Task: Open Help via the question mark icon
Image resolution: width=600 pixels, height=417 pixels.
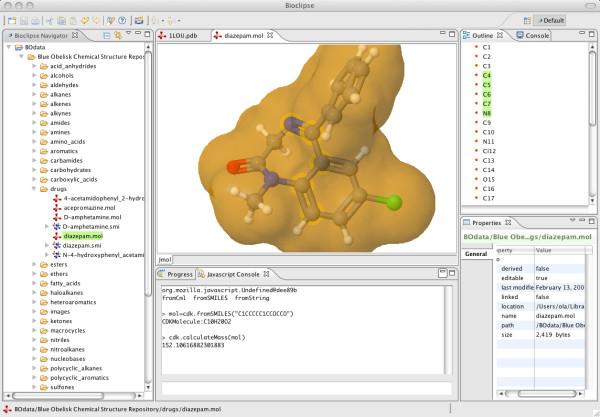Action: tap(122, 20)
